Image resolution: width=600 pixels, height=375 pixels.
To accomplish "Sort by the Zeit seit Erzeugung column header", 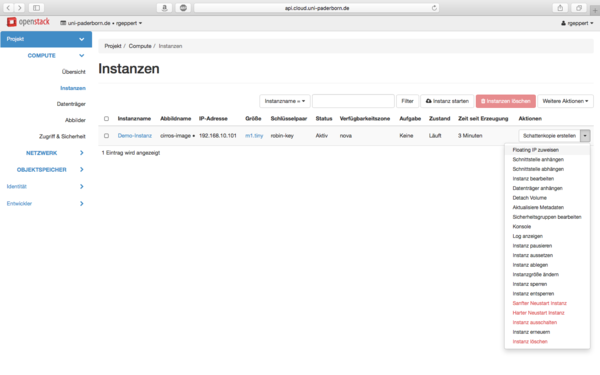I will tap(483, 119).
